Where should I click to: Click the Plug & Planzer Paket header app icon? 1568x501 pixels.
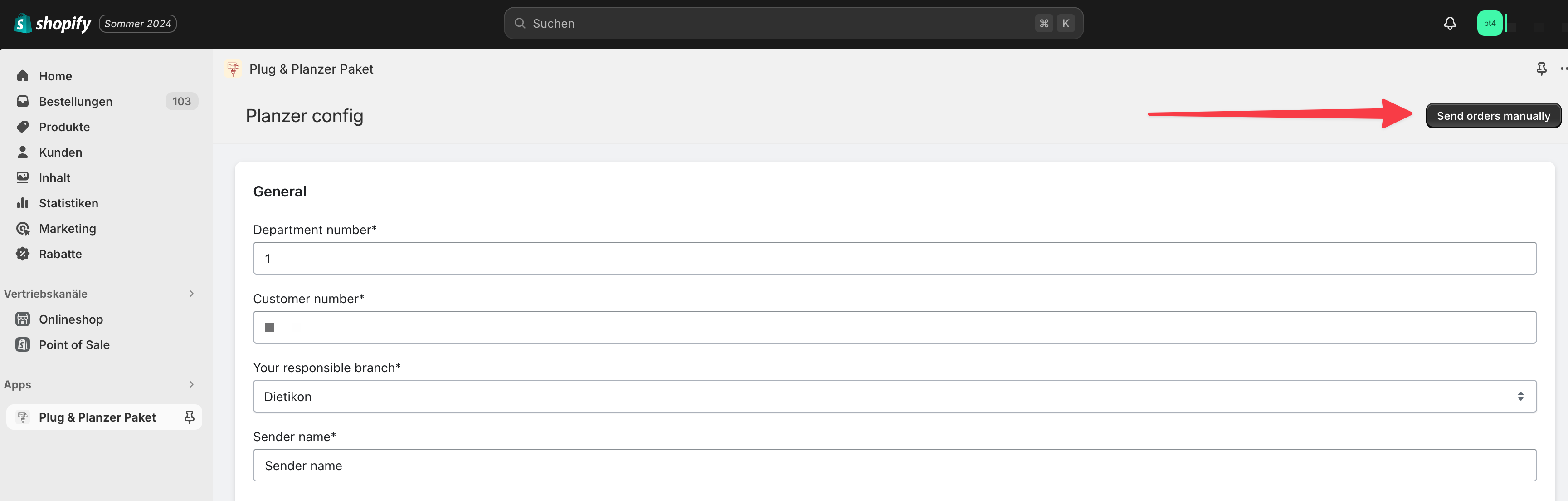tap(233, 69)
